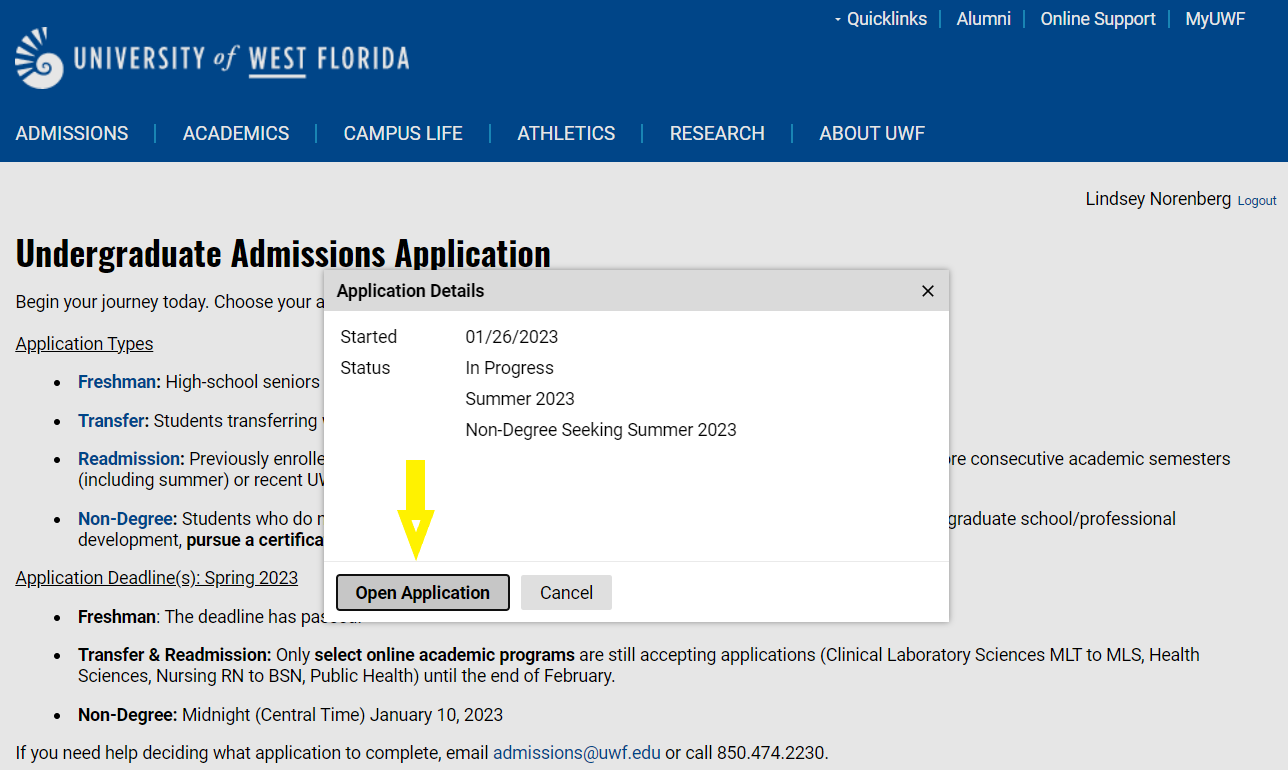The width and height of the screenshot is (1288, 770).
Task: Click the Started date 01/26/2023
Action: [512, 337]
